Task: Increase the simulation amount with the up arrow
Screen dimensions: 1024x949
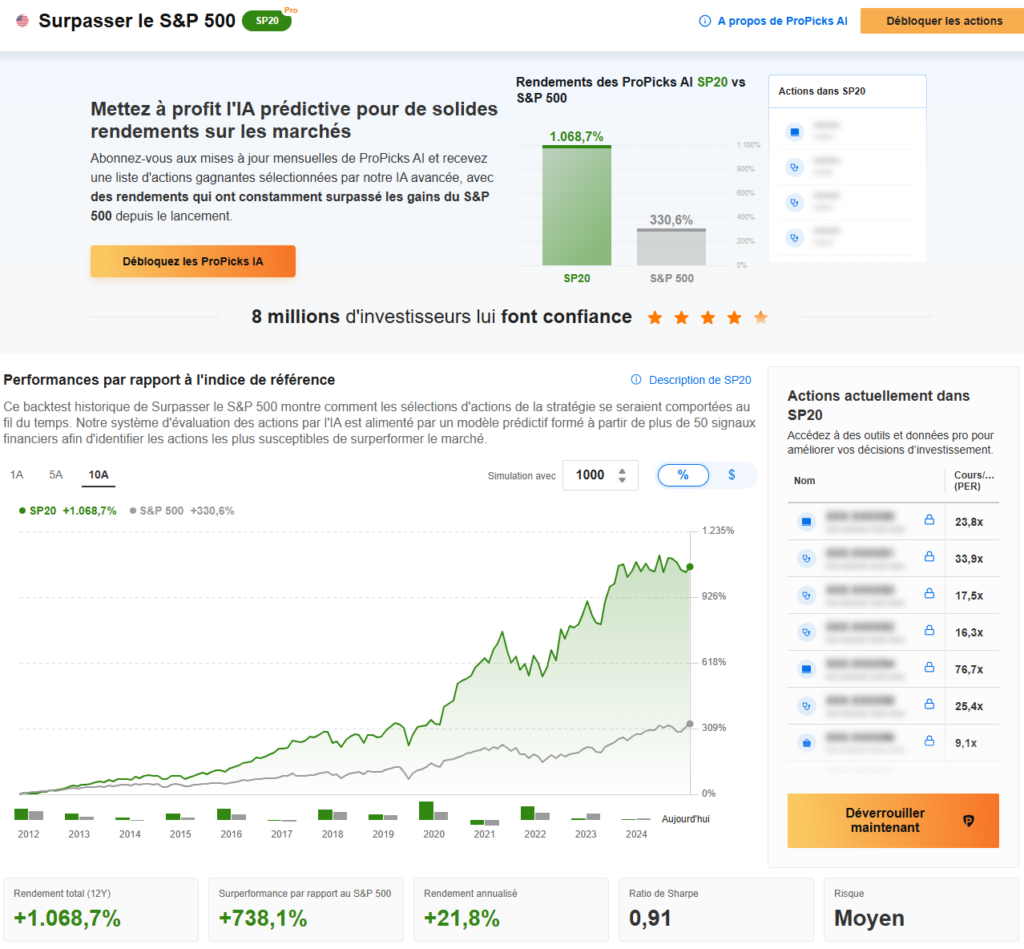Action: 623,470
